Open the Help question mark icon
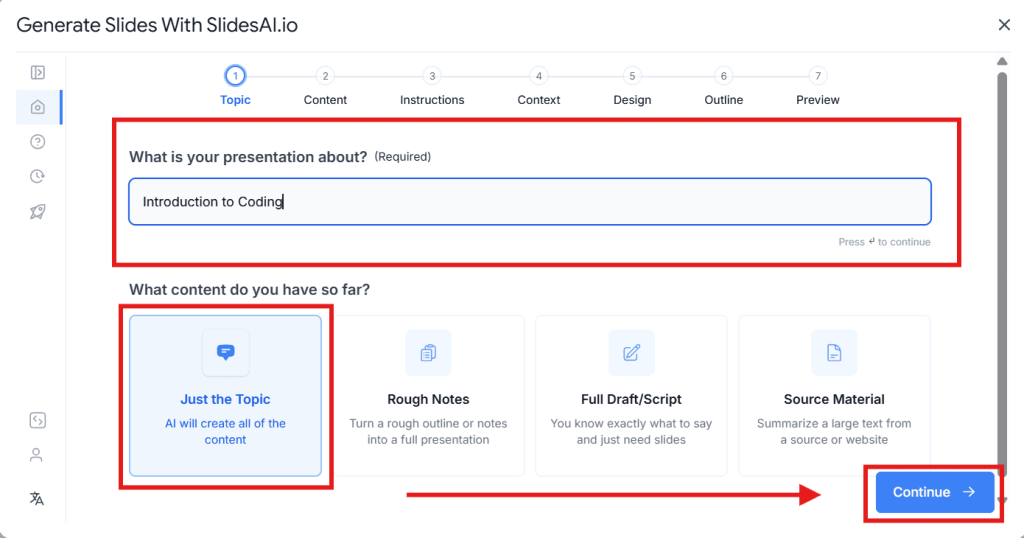 coord(37,142)
